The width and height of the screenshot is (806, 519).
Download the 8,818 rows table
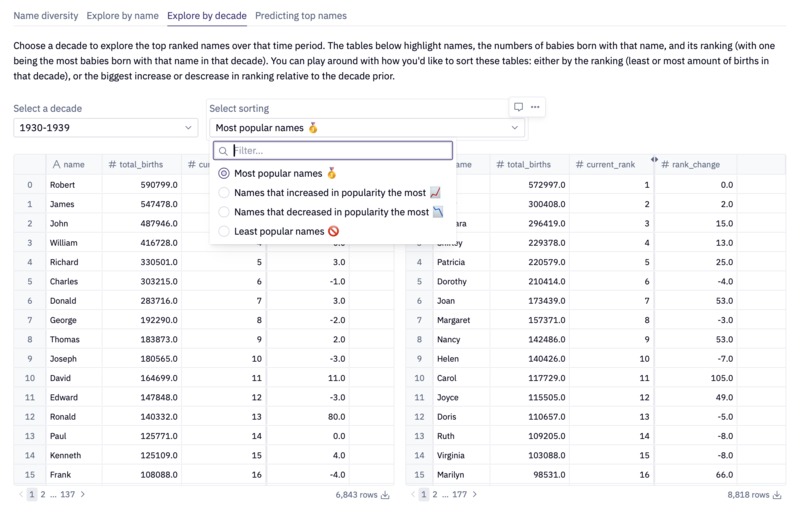tap(777, 495)
